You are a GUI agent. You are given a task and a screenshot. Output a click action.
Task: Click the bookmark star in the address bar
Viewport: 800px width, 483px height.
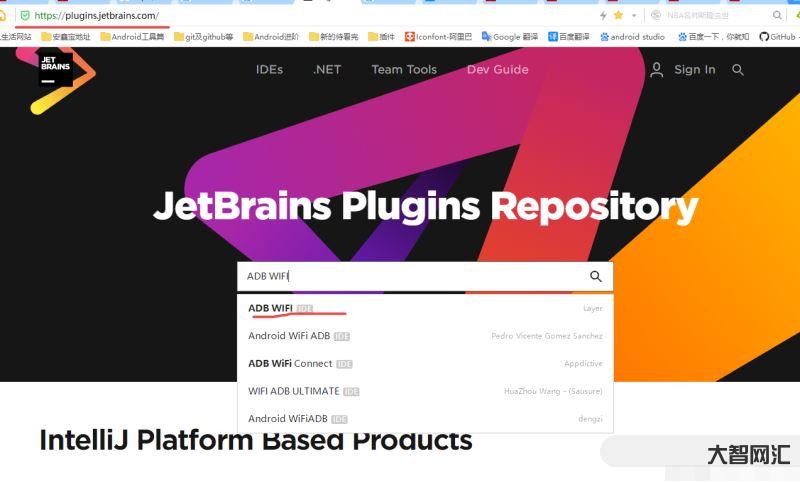coord(618,15)
